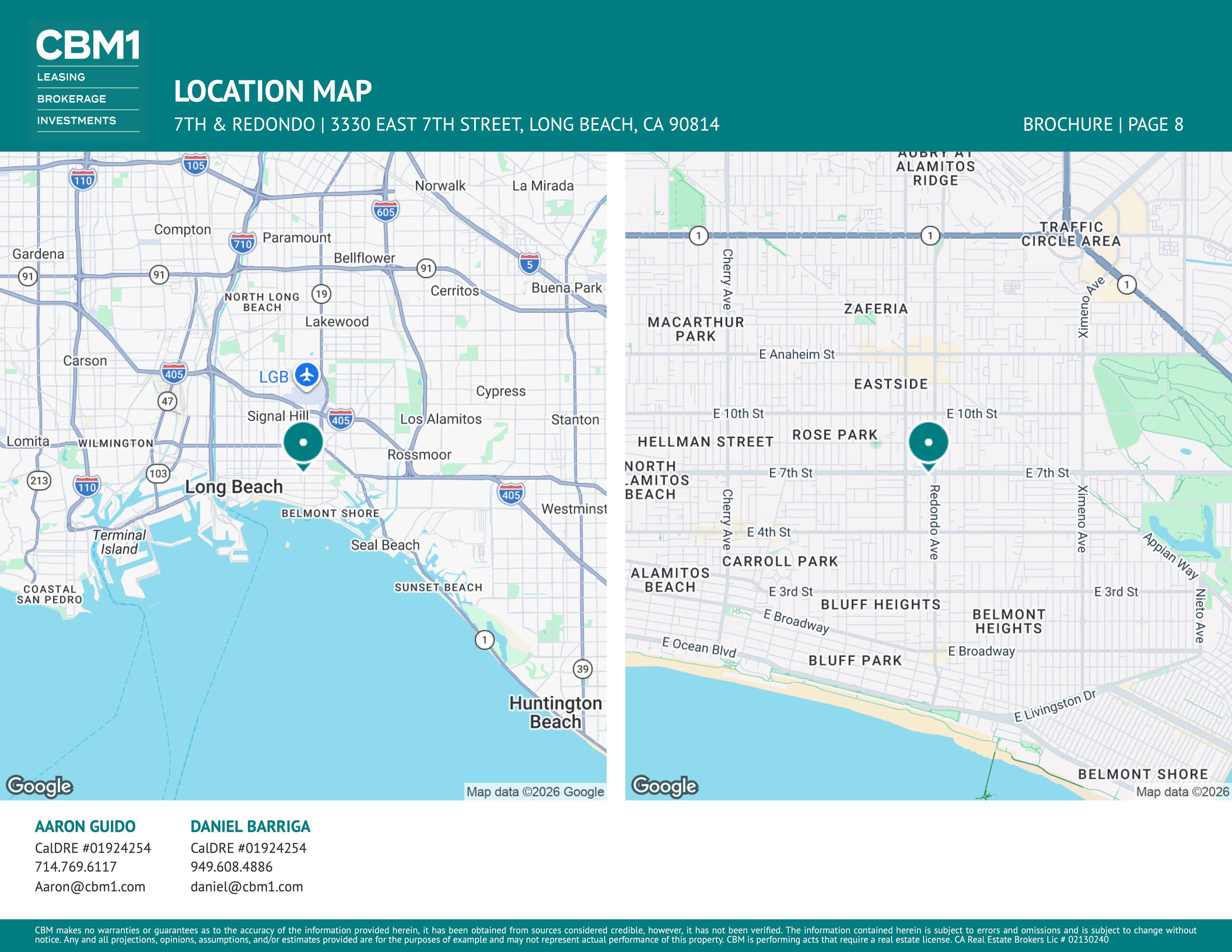Click the Route 213 marker
The image size is (1232, 952).
point(39,481)
